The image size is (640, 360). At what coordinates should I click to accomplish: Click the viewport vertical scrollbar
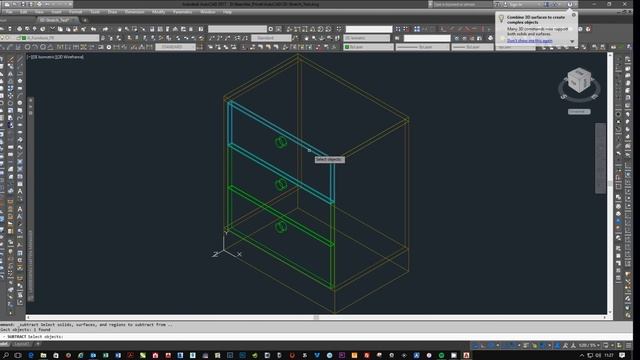[610, 184]
